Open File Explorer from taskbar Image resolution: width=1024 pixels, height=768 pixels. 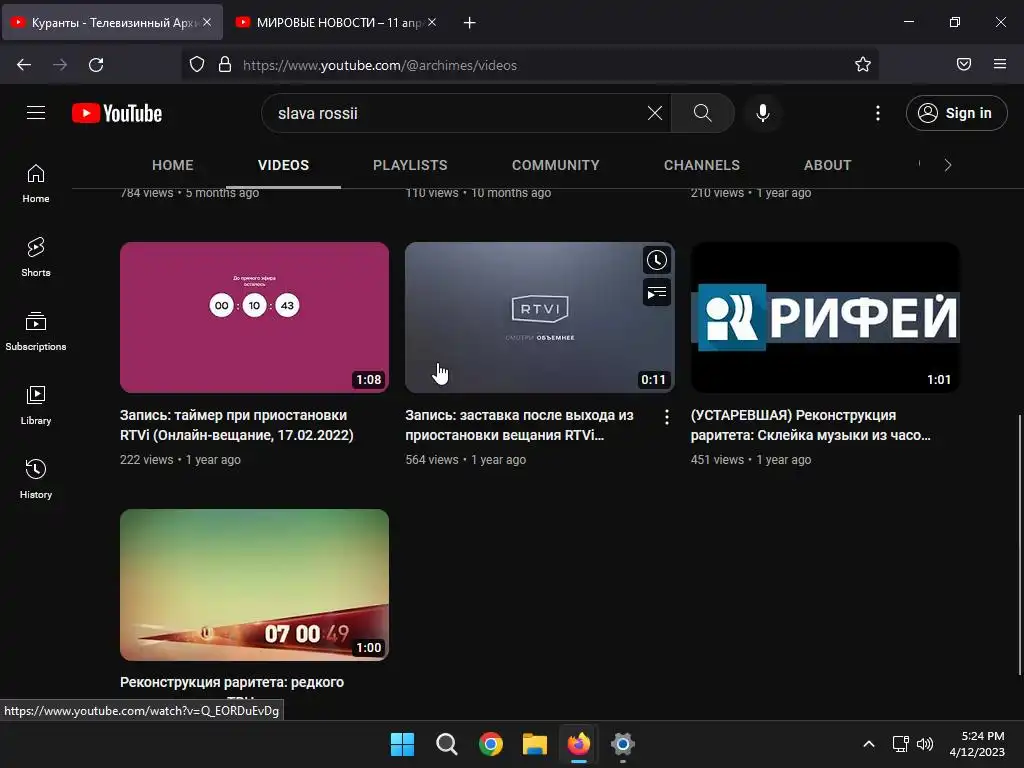(x=535, y=744)
